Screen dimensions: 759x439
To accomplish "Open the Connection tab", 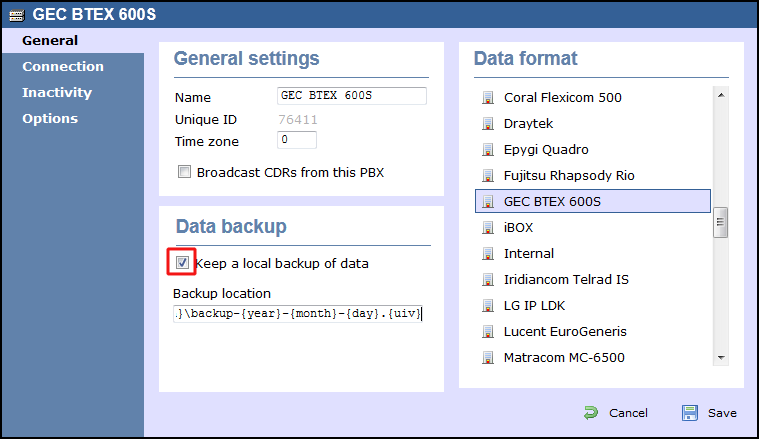I will click(x=63, y=66).
